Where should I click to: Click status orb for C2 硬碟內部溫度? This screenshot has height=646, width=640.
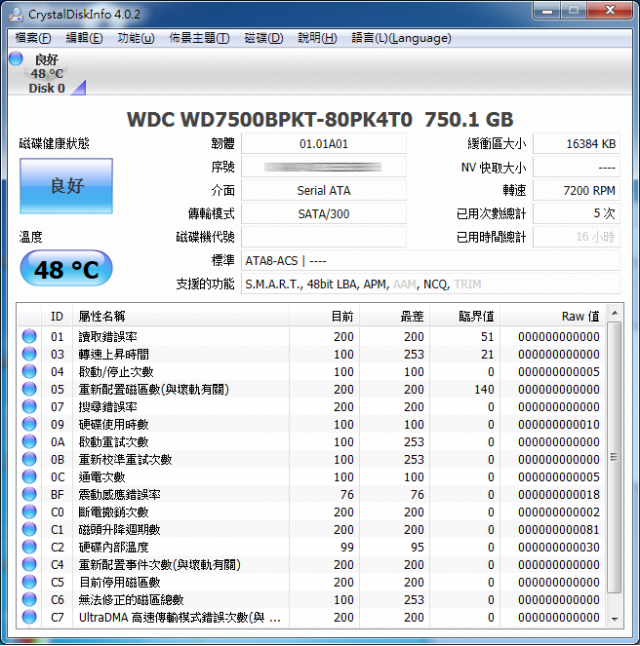tap(29, 547)
